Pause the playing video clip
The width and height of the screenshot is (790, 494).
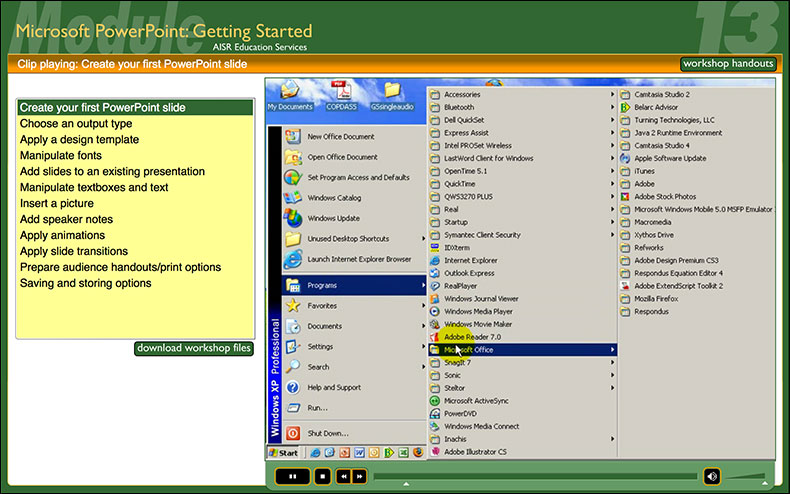(293, 476)
